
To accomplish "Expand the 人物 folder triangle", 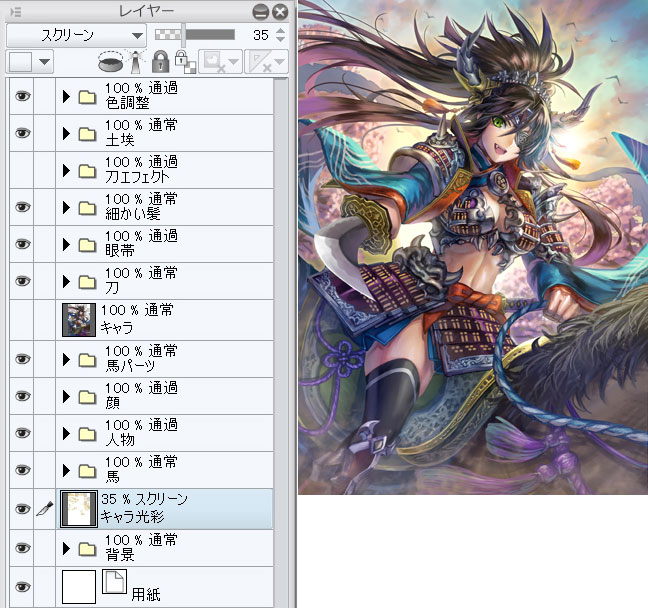I will click(66, 434).
